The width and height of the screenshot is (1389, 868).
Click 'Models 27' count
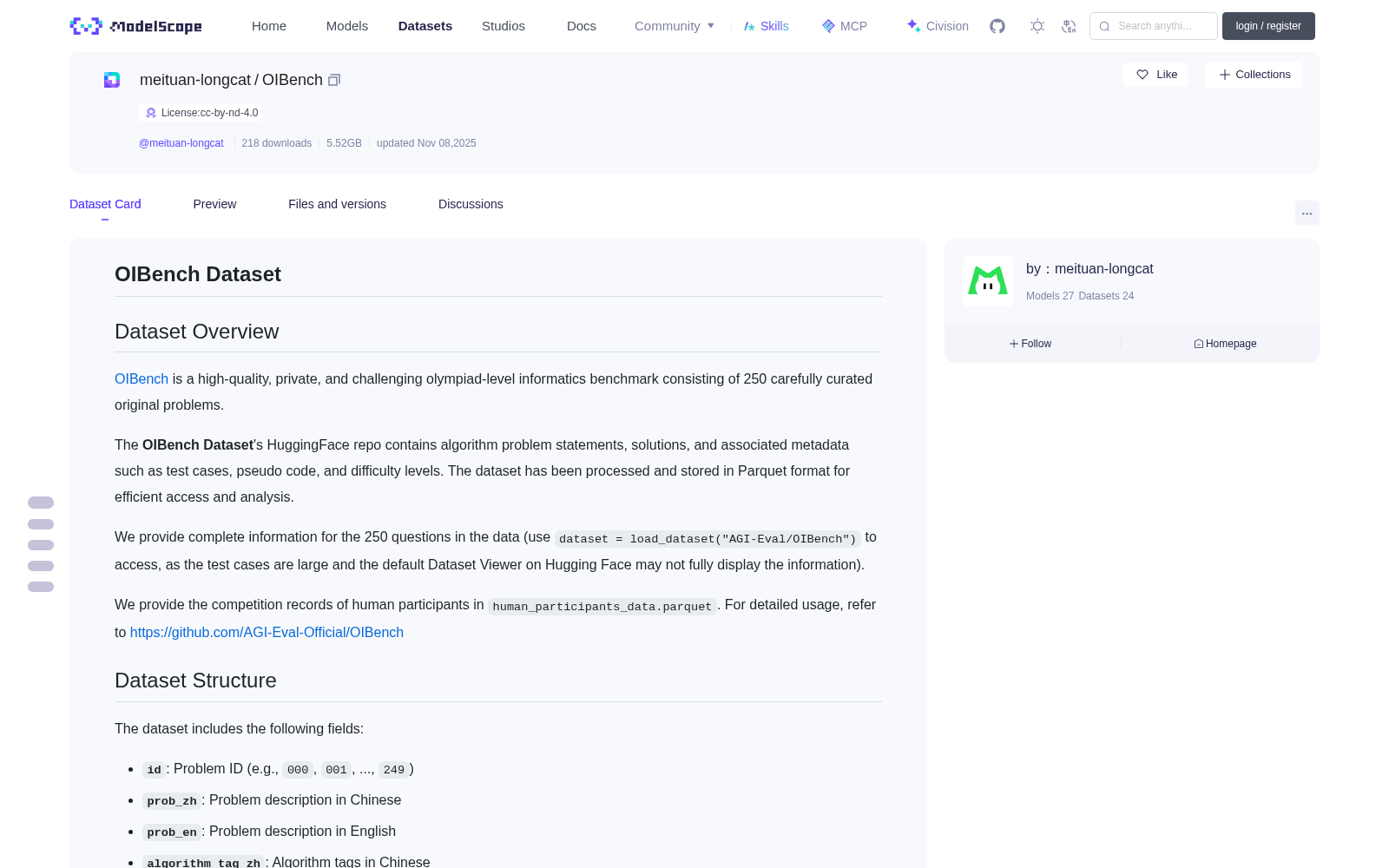click(x=1050, y=296)
